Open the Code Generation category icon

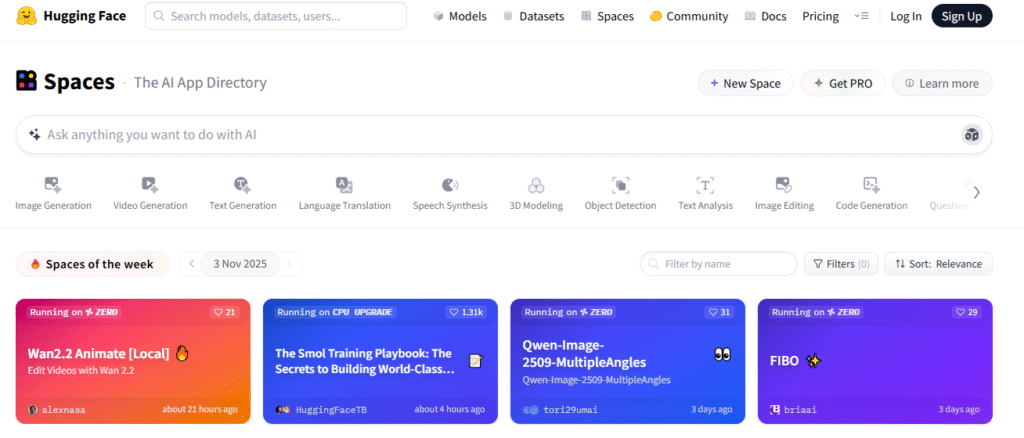[x=871, y=185]
